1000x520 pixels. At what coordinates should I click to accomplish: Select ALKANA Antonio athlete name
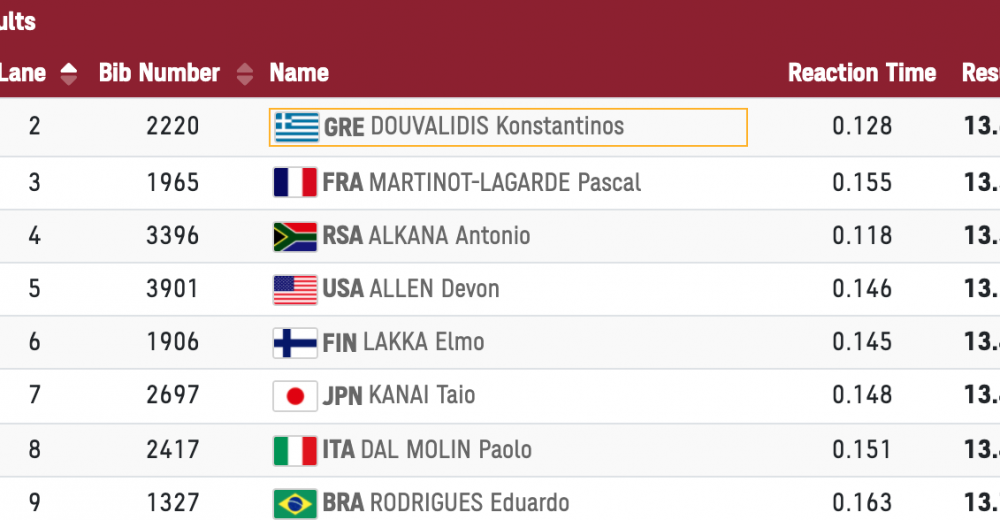click(x=449, y=236)
